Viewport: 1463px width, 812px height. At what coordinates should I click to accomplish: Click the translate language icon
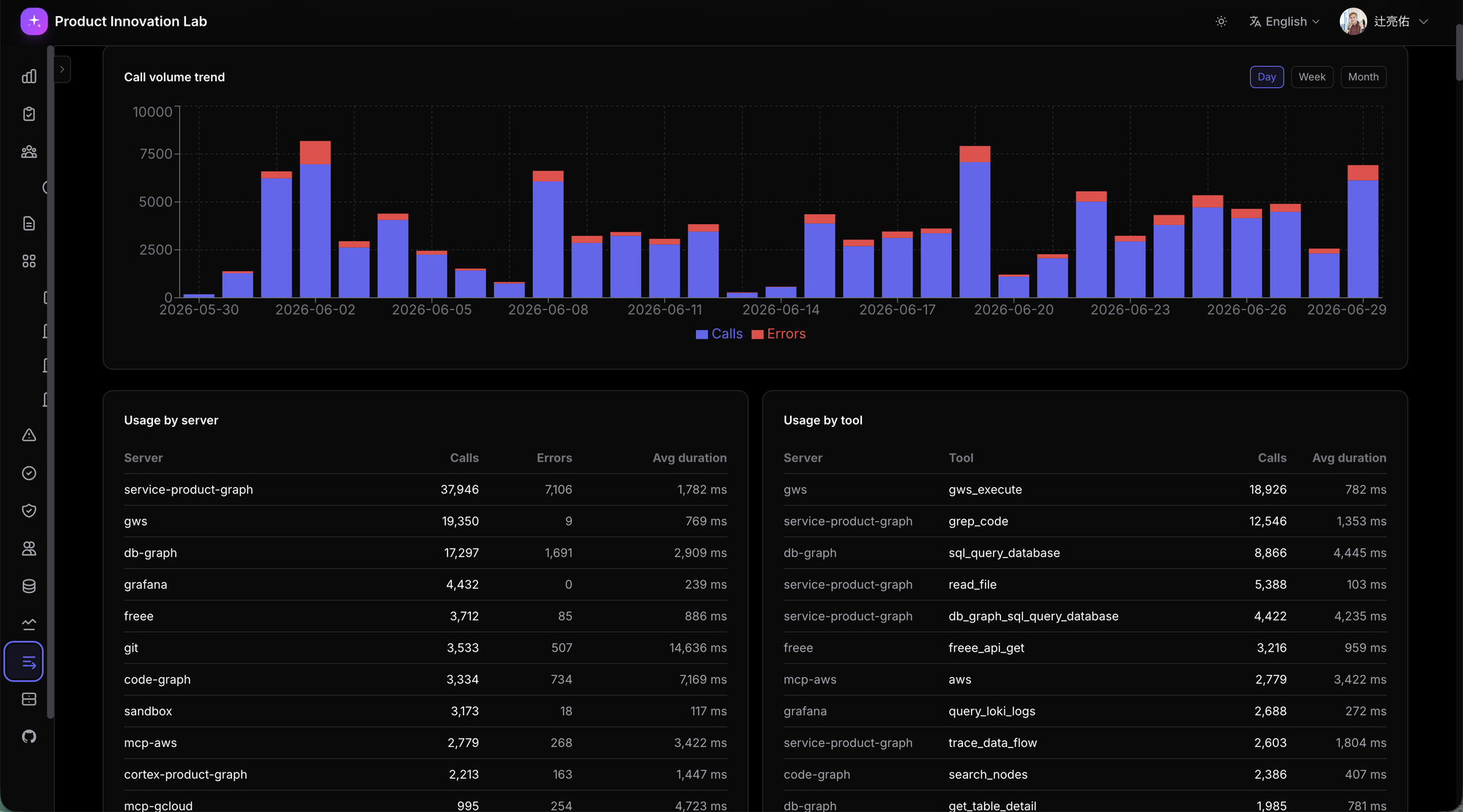coord(1255,22)
